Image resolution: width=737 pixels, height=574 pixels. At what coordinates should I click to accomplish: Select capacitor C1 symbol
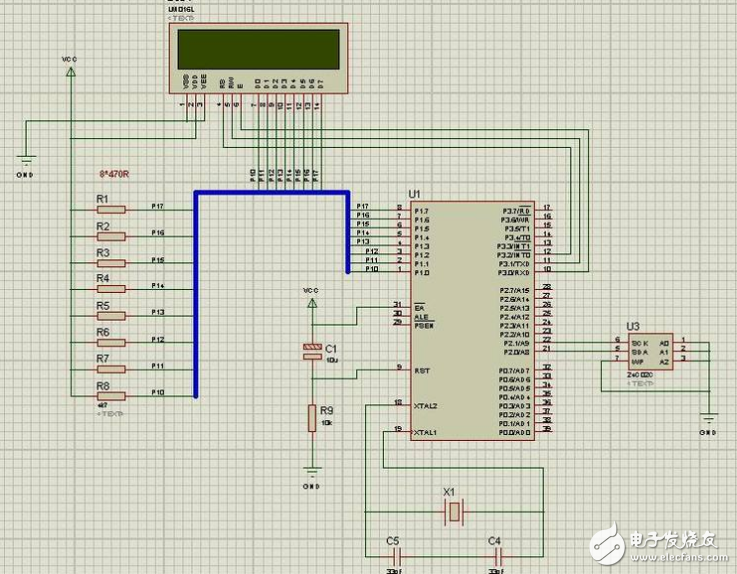(312, 348)
